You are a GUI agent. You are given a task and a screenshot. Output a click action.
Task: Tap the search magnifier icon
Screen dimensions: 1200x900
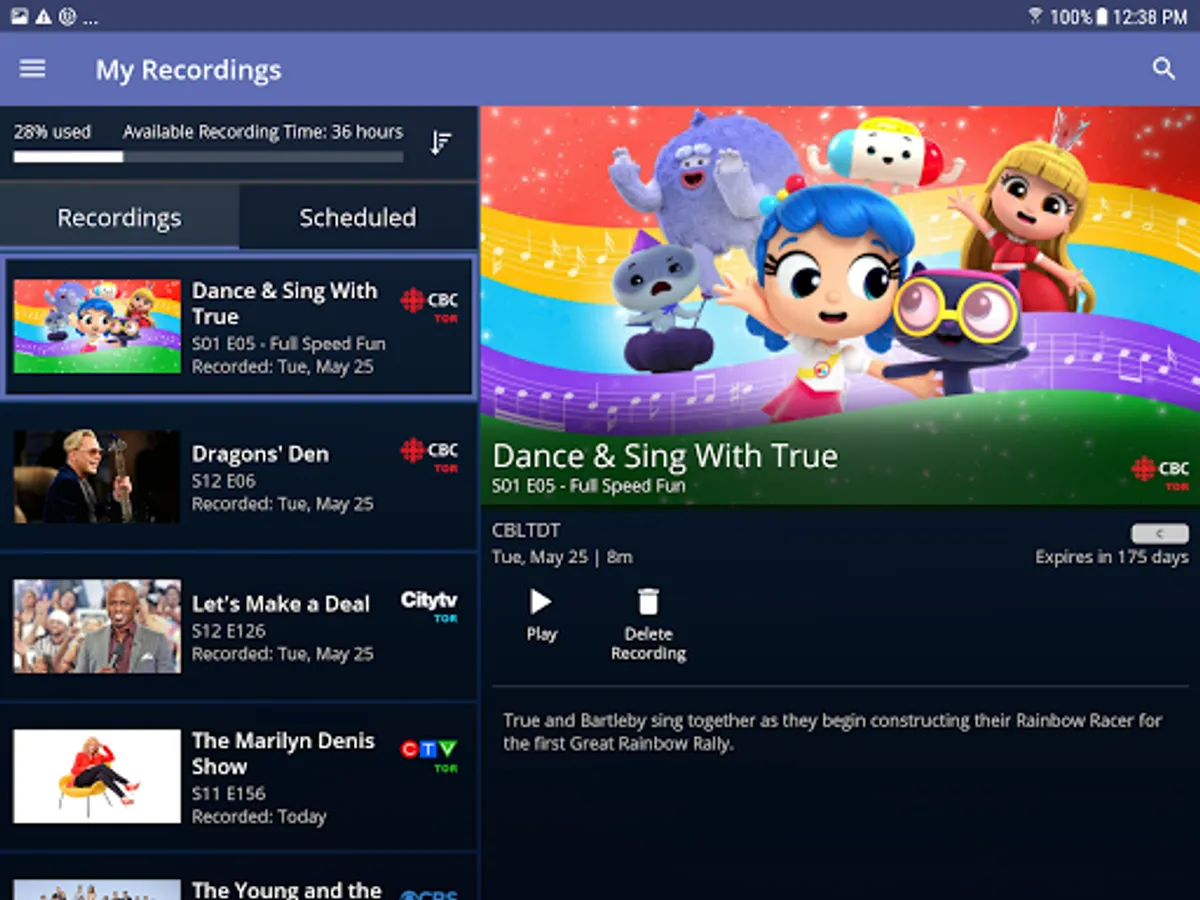coord(1163,68)
